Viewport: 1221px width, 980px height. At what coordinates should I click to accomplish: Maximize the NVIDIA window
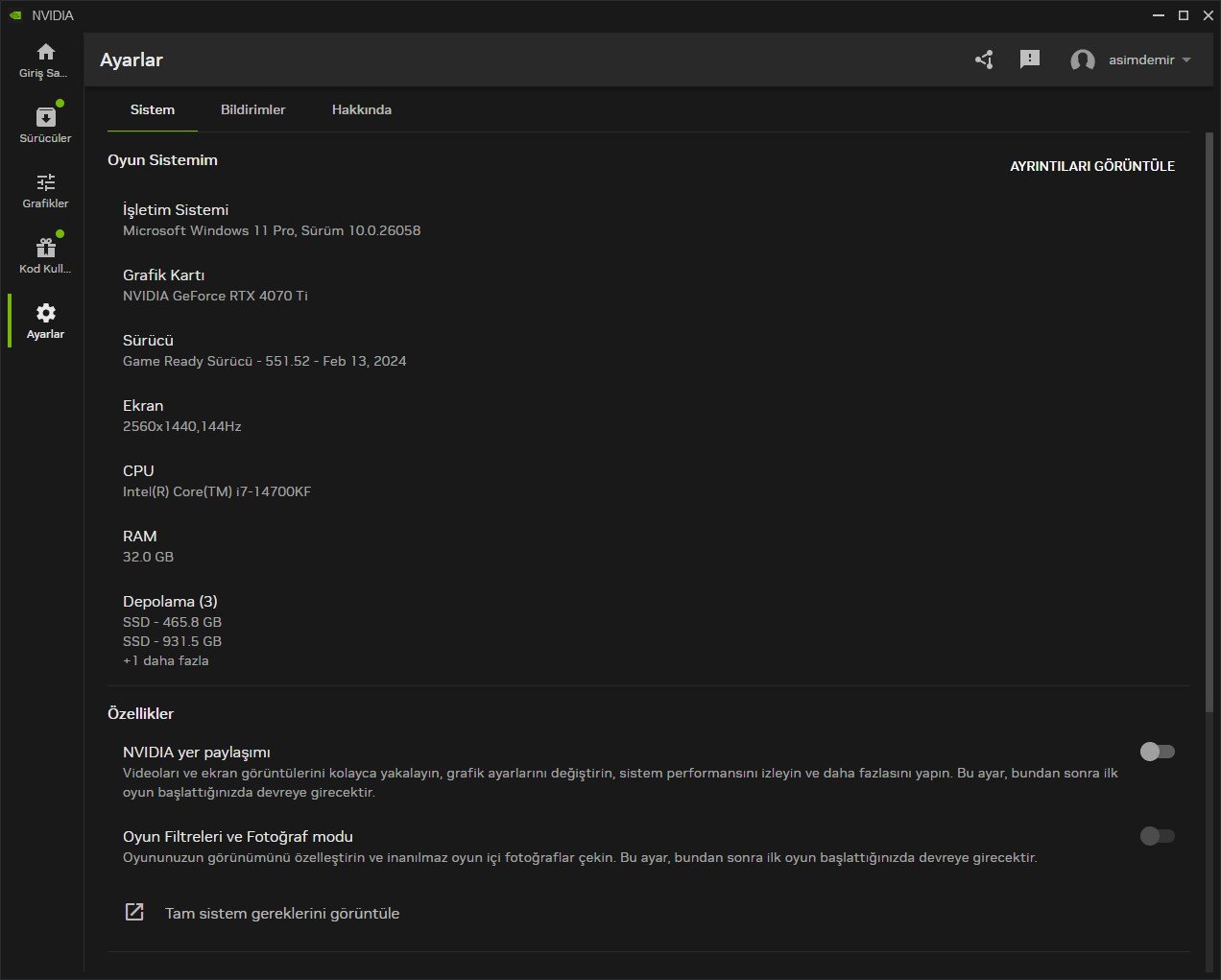pyautogui.click(x=1184, y=15)
